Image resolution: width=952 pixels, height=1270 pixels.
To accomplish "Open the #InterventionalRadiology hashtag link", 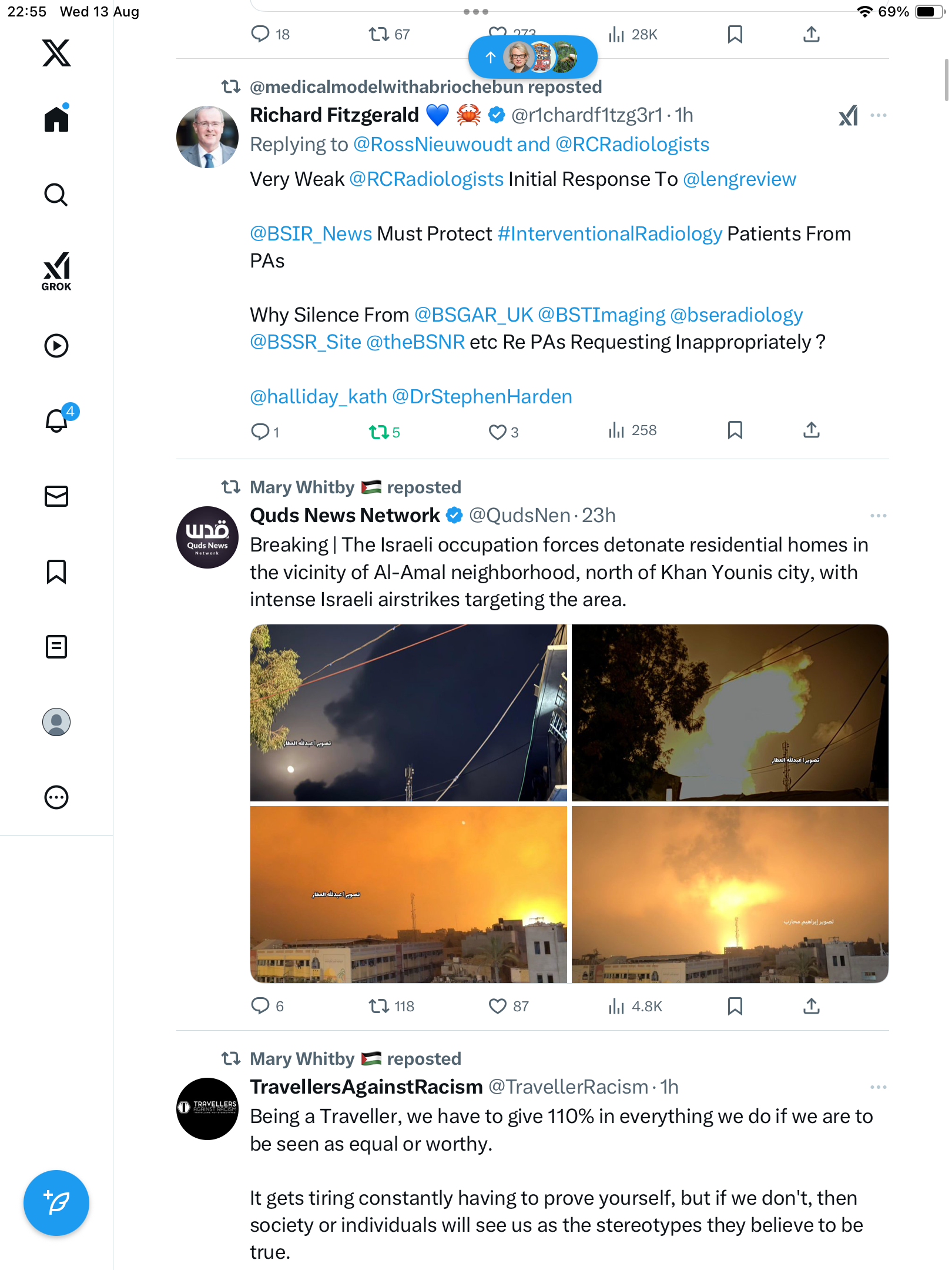I will 609,234.
